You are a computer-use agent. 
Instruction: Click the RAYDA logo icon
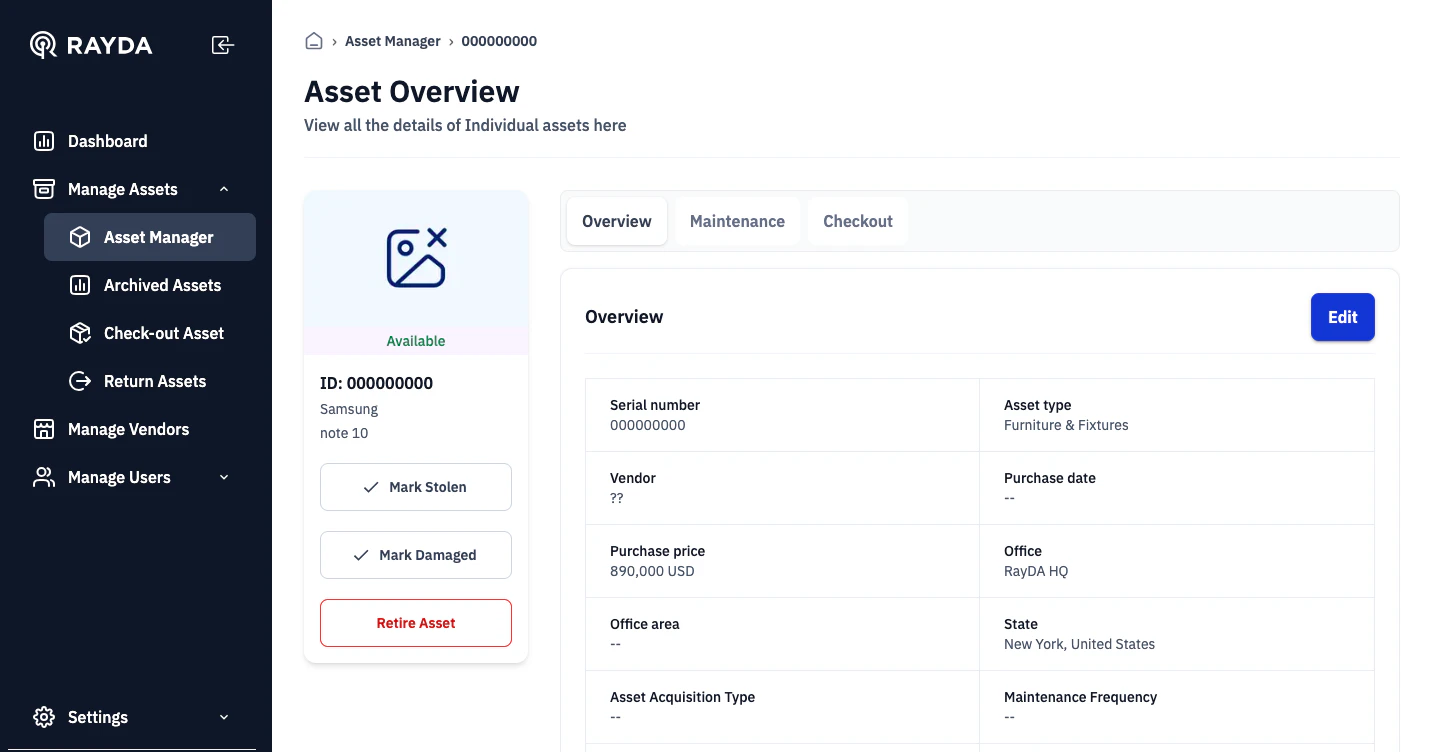(43, 45)
